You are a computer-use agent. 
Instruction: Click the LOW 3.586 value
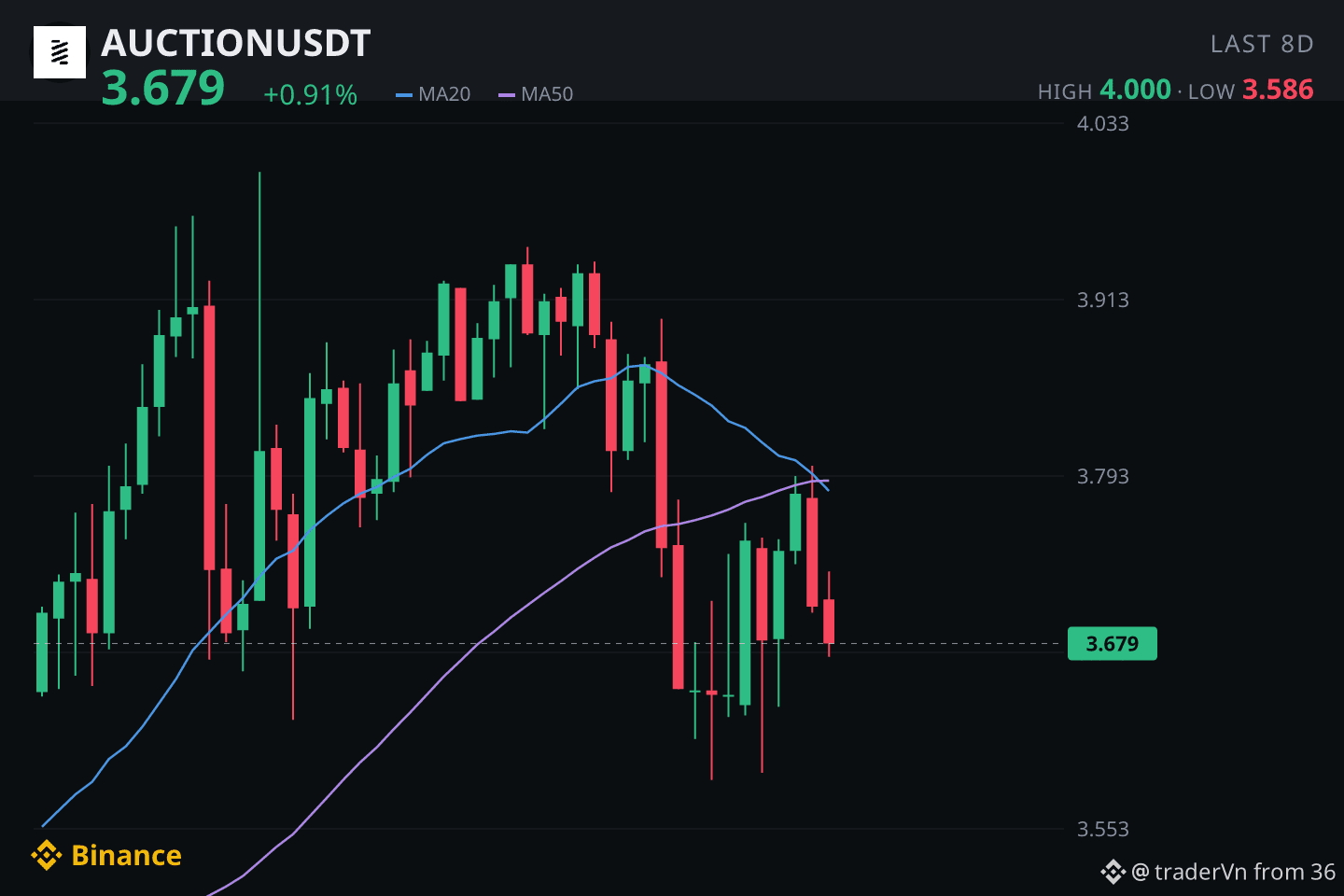coord(1278,90)
